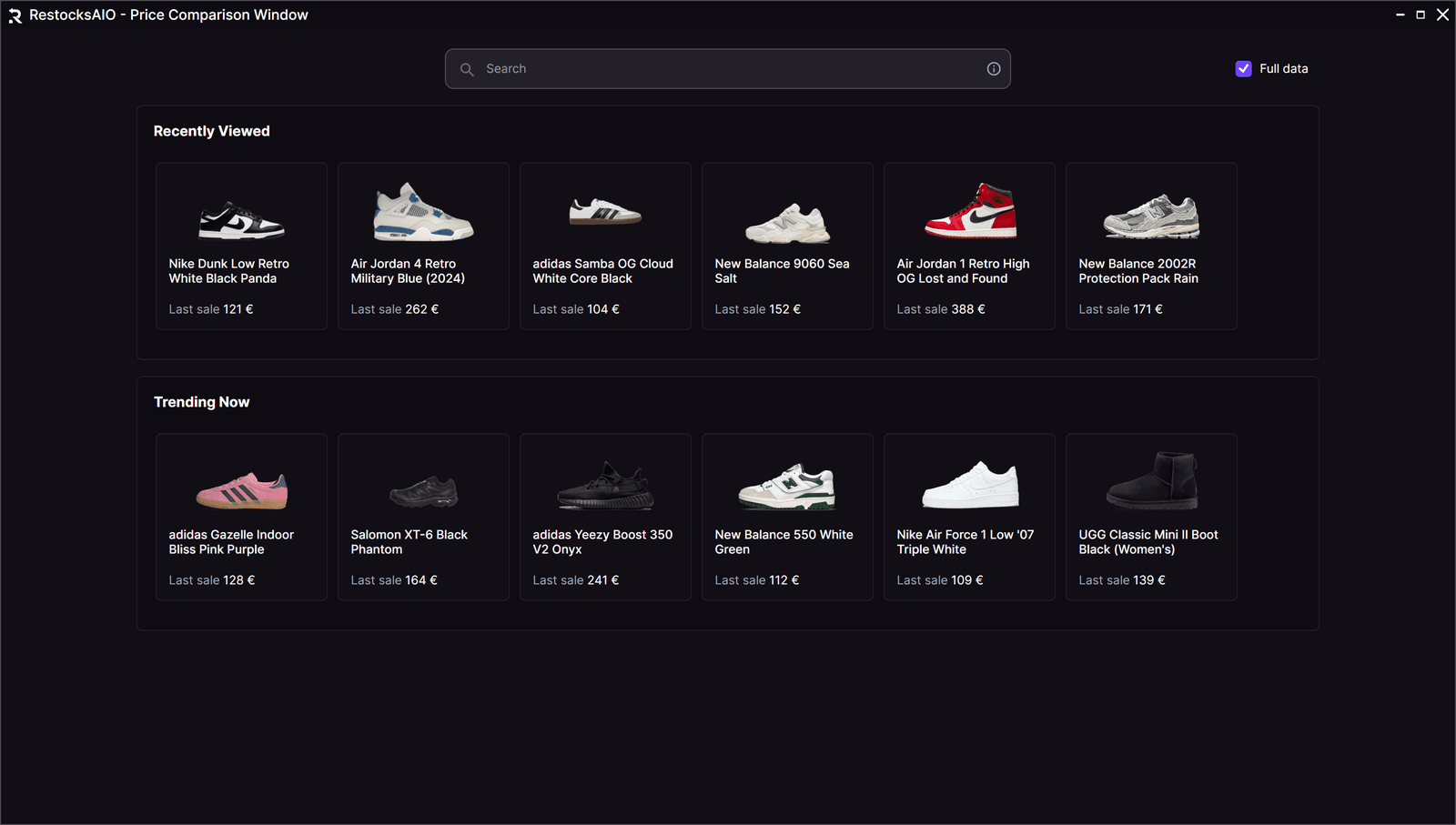Click the search magnifier icon
This screenshot has height=825, width=1456.
pos(467,69)
